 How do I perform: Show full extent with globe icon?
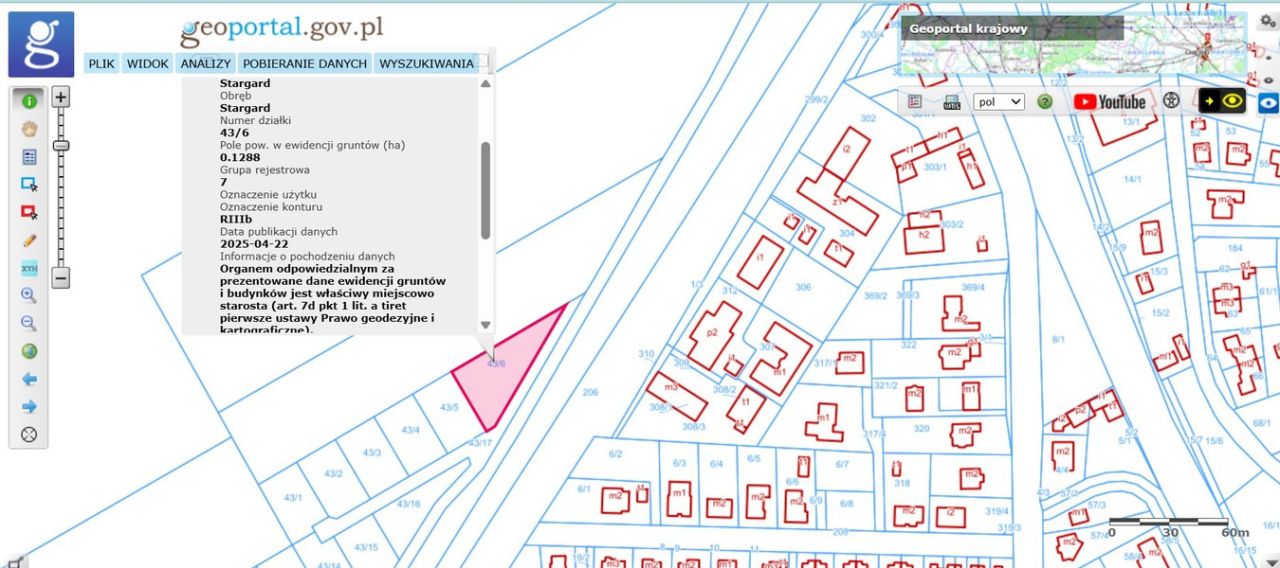point(29,351)
